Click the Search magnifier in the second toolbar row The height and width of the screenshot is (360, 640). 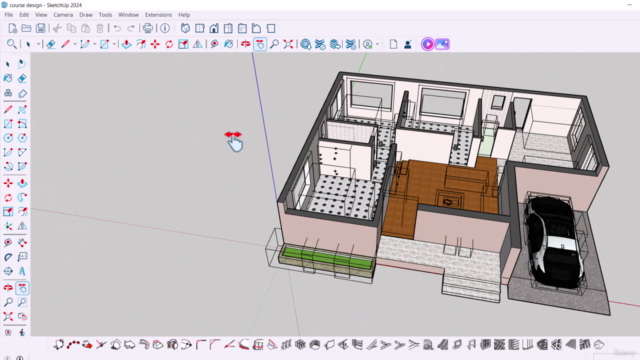pyautogui.click(x=11, y=44)
